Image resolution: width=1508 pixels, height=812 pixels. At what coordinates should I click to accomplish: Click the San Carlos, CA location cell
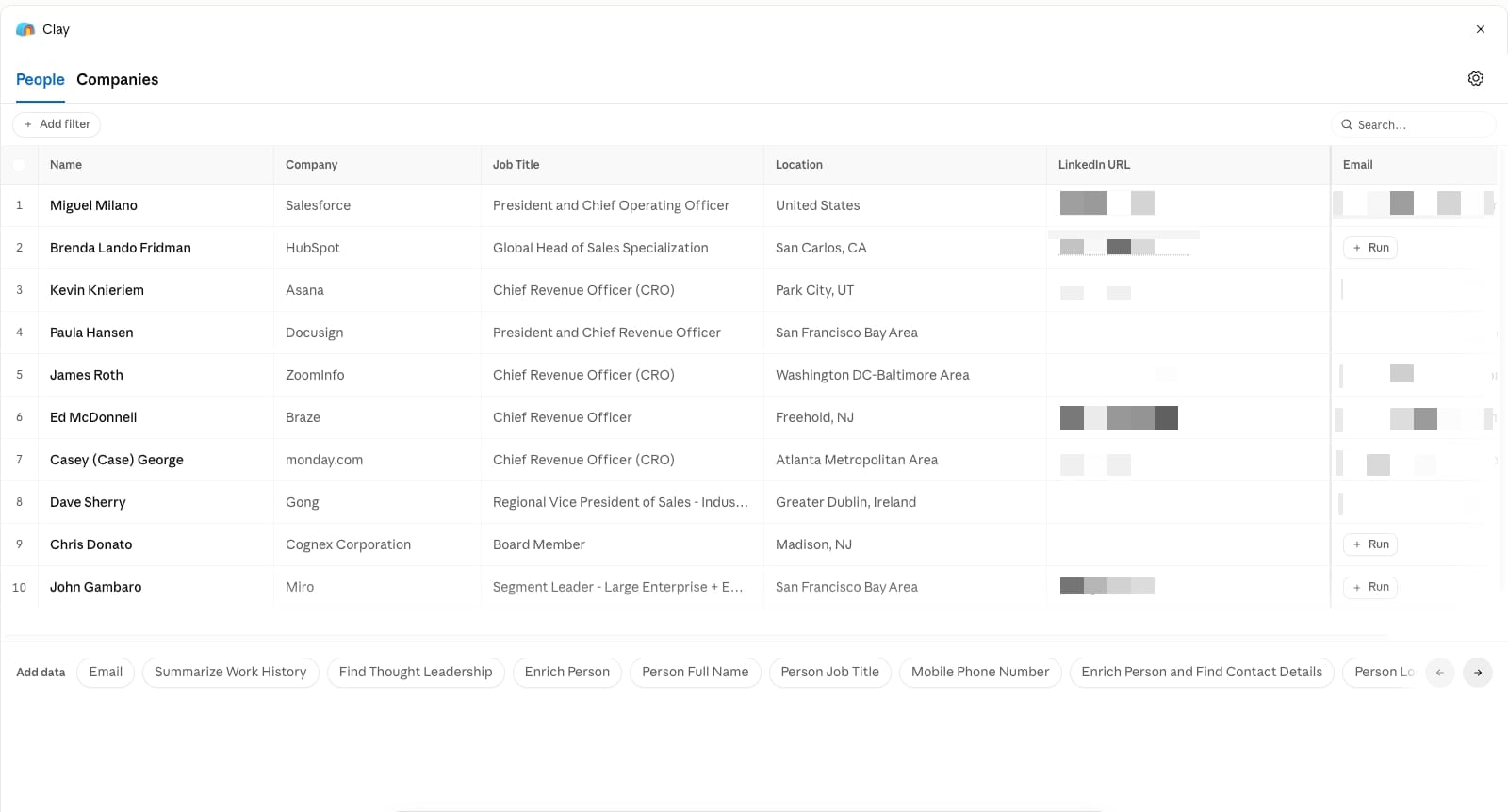[905, 248]
